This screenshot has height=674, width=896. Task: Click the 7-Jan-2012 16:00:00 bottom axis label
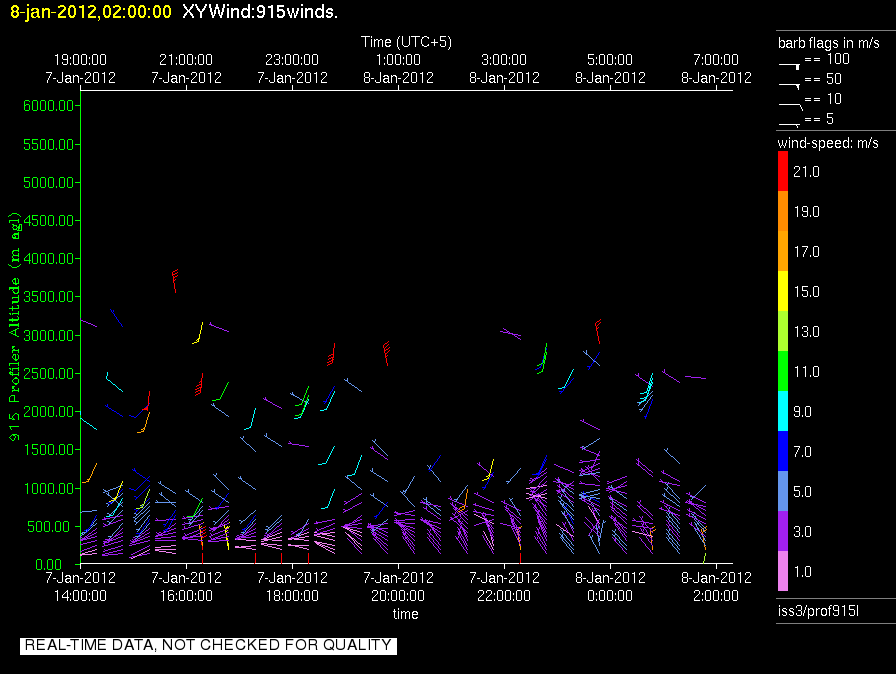click(186, 587)
